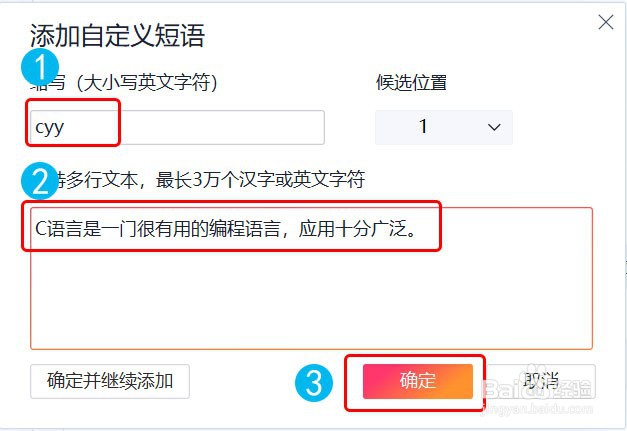
Task: Click the blue circle numbered 2
Action: pos(40,180)
